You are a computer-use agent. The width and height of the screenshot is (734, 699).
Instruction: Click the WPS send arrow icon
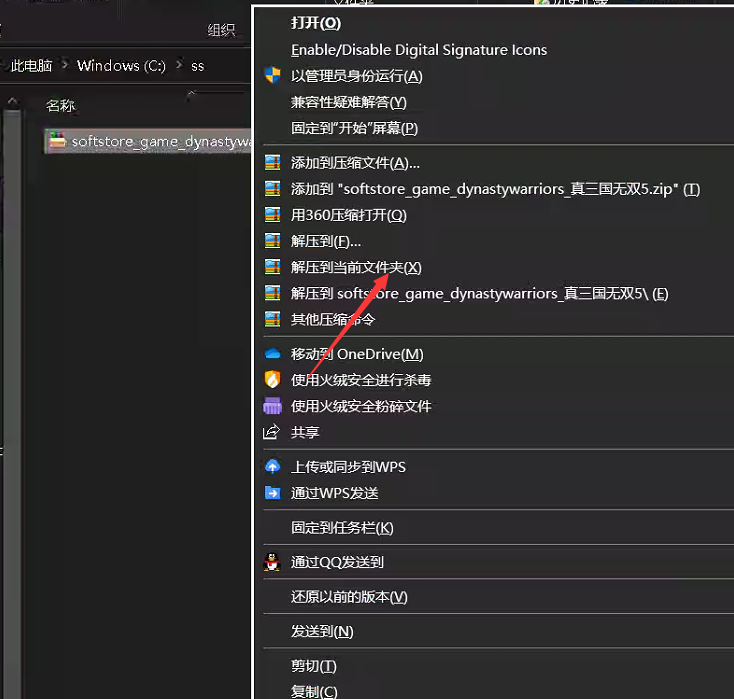[x=272, y=493]
